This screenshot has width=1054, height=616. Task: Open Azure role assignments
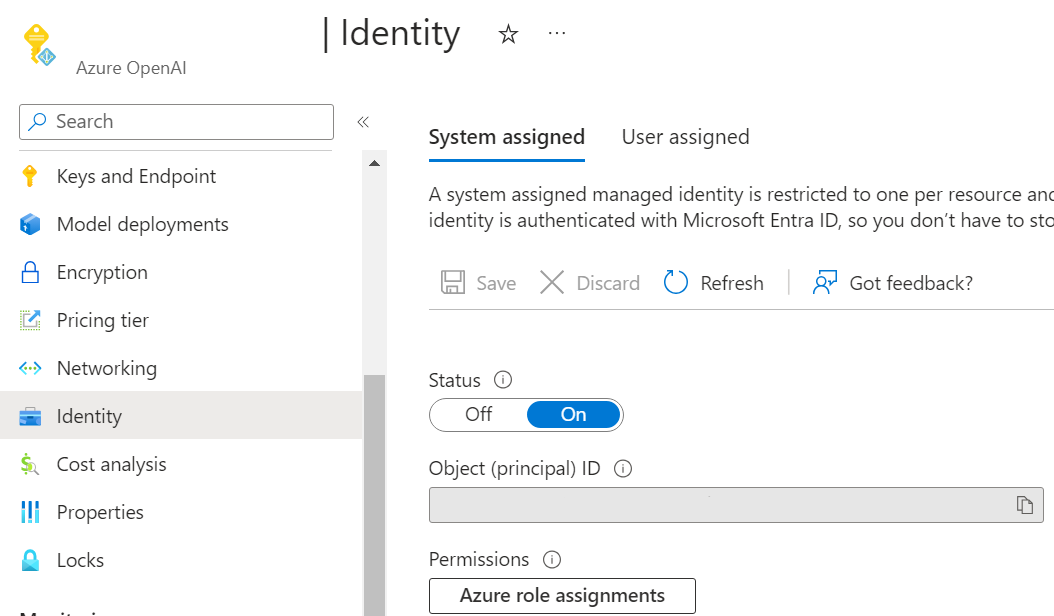click(562, 595)
